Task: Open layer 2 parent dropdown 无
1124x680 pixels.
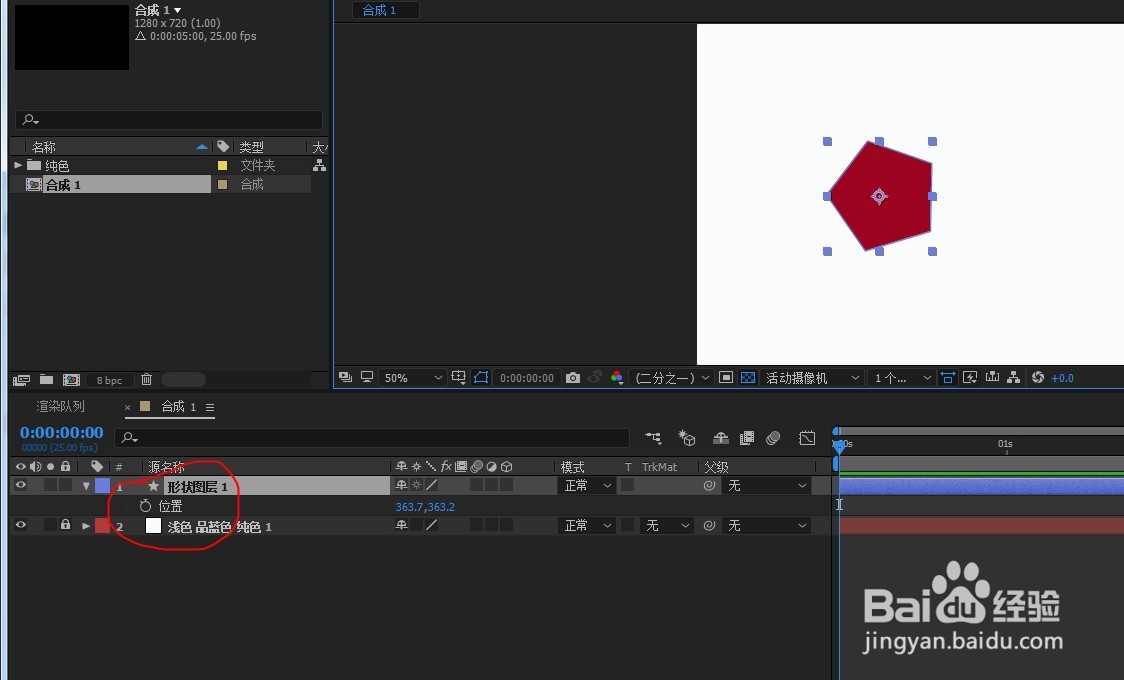Action: coord(766,525)
